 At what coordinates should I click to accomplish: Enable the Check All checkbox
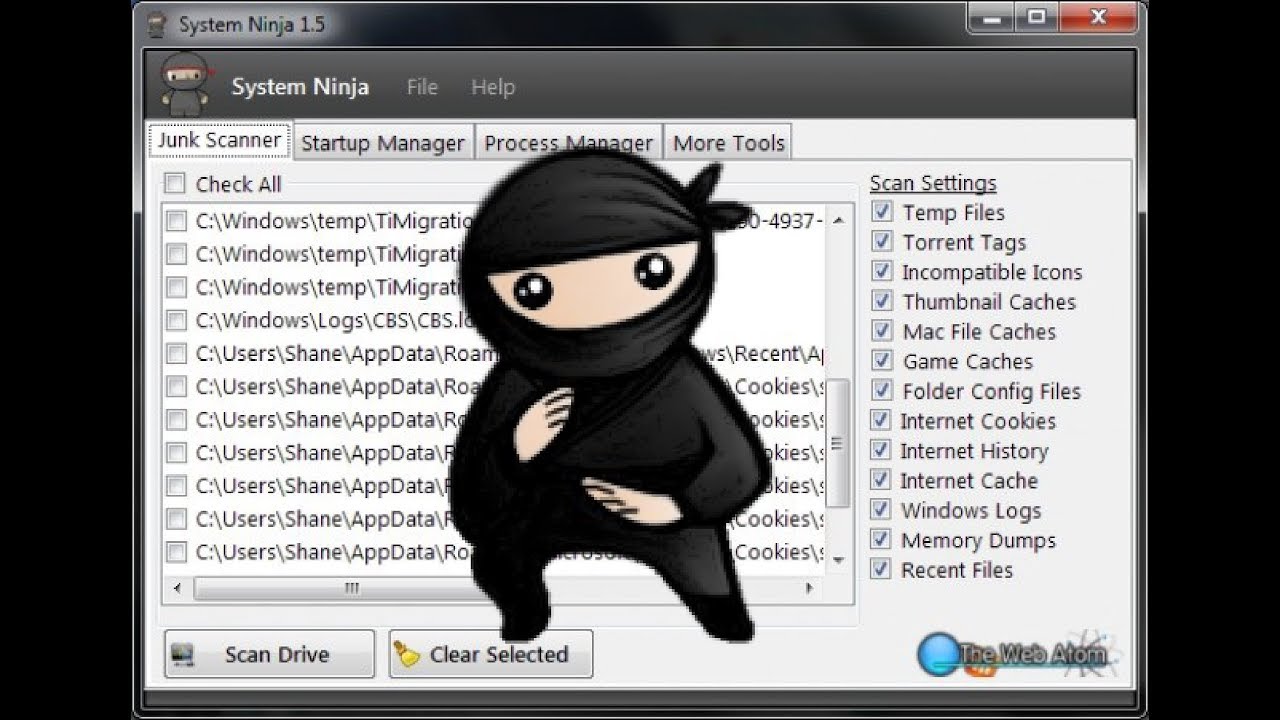tap(175, 184)
